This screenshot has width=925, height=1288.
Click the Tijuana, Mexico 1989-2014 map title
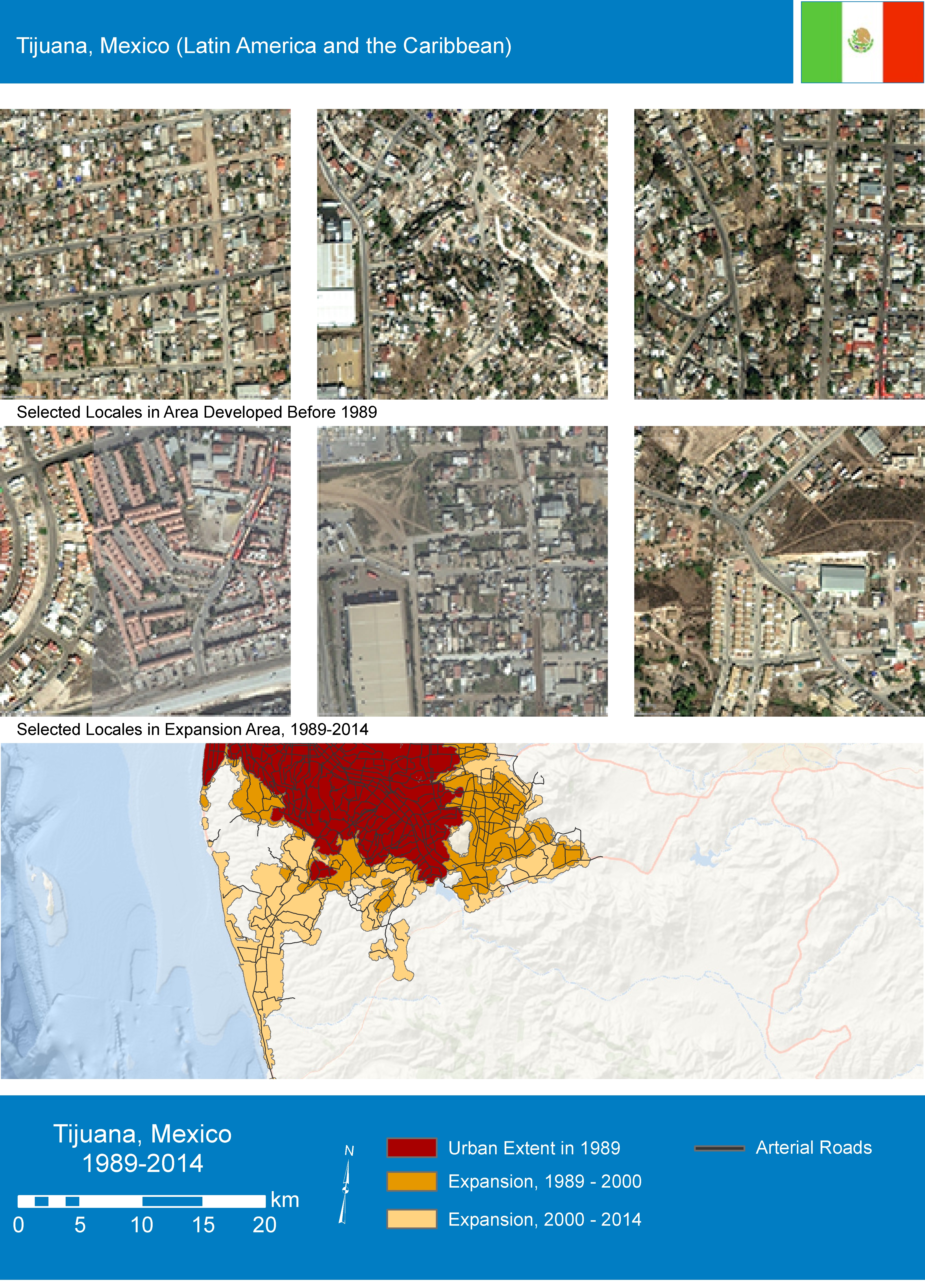coord(143,1148)
